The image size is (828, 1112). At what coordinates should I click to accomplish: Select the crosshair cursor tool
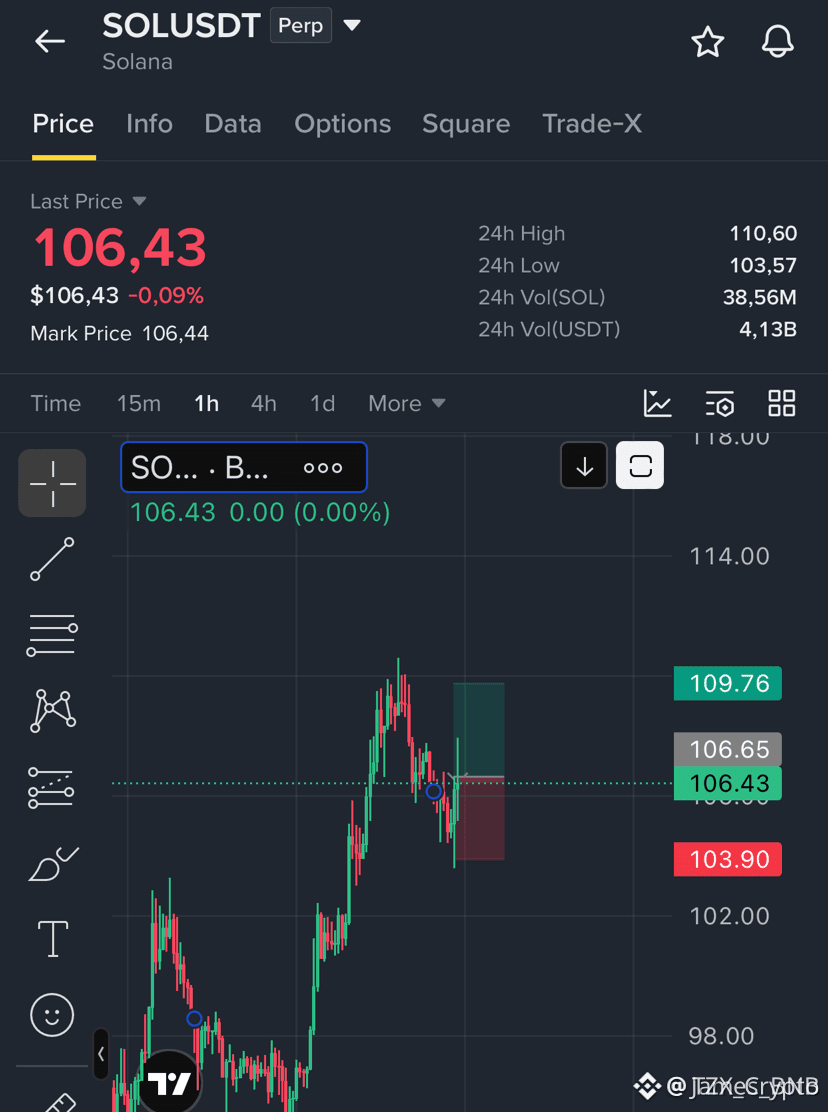tap(52, 483)
